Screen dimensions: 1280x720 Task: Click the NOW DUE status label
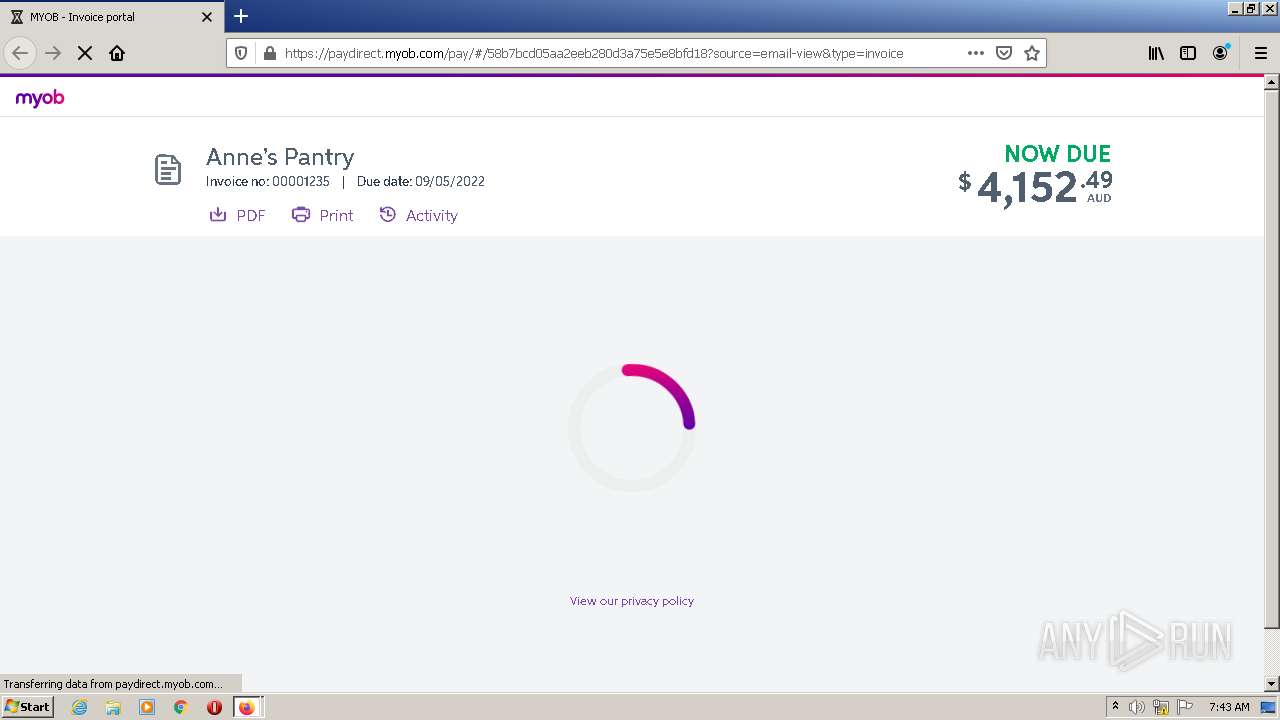point(1058,153)
